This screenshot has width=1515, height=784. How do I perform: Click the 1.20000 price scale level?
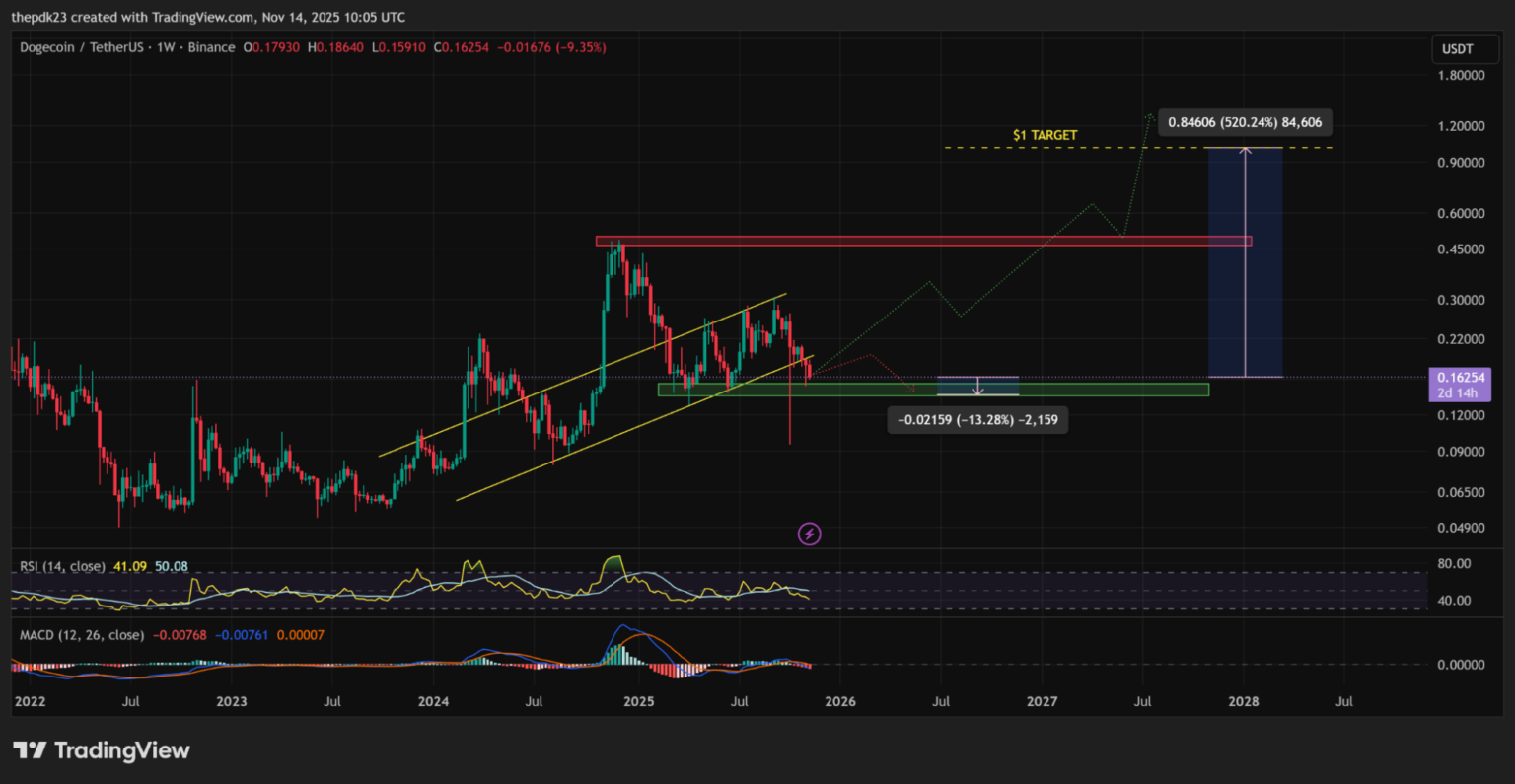coord(1461,126)
